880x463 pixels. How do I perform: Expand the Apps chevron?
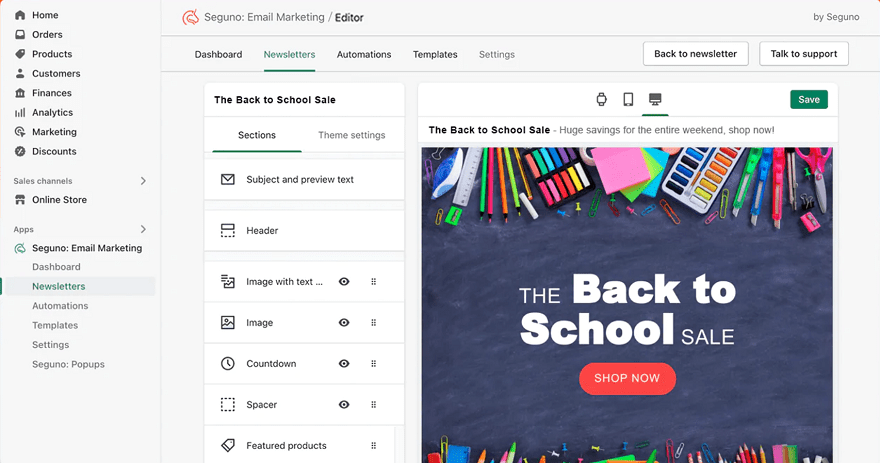click(x=143, y=229)
